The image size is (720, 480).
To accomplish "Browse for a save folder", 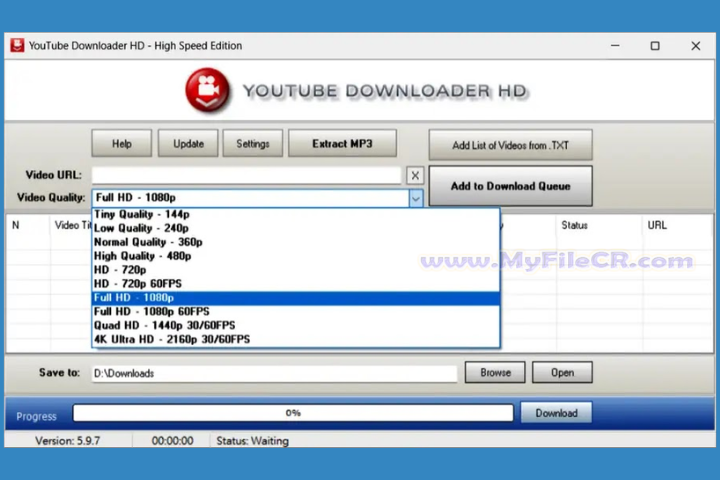I will point(495,372).
